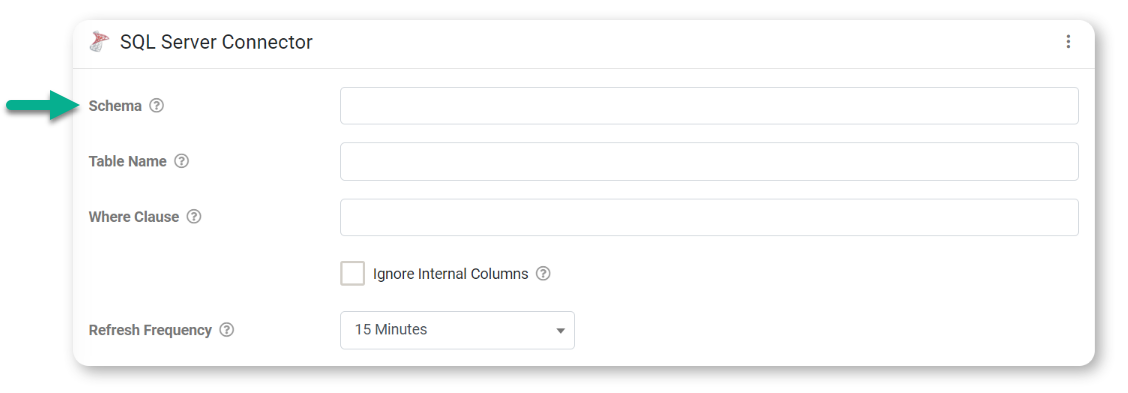Enable the Ignore Internal Columns checkbox
The width and height of the screenshot is (1128, 393).
(x=352, y=274)
